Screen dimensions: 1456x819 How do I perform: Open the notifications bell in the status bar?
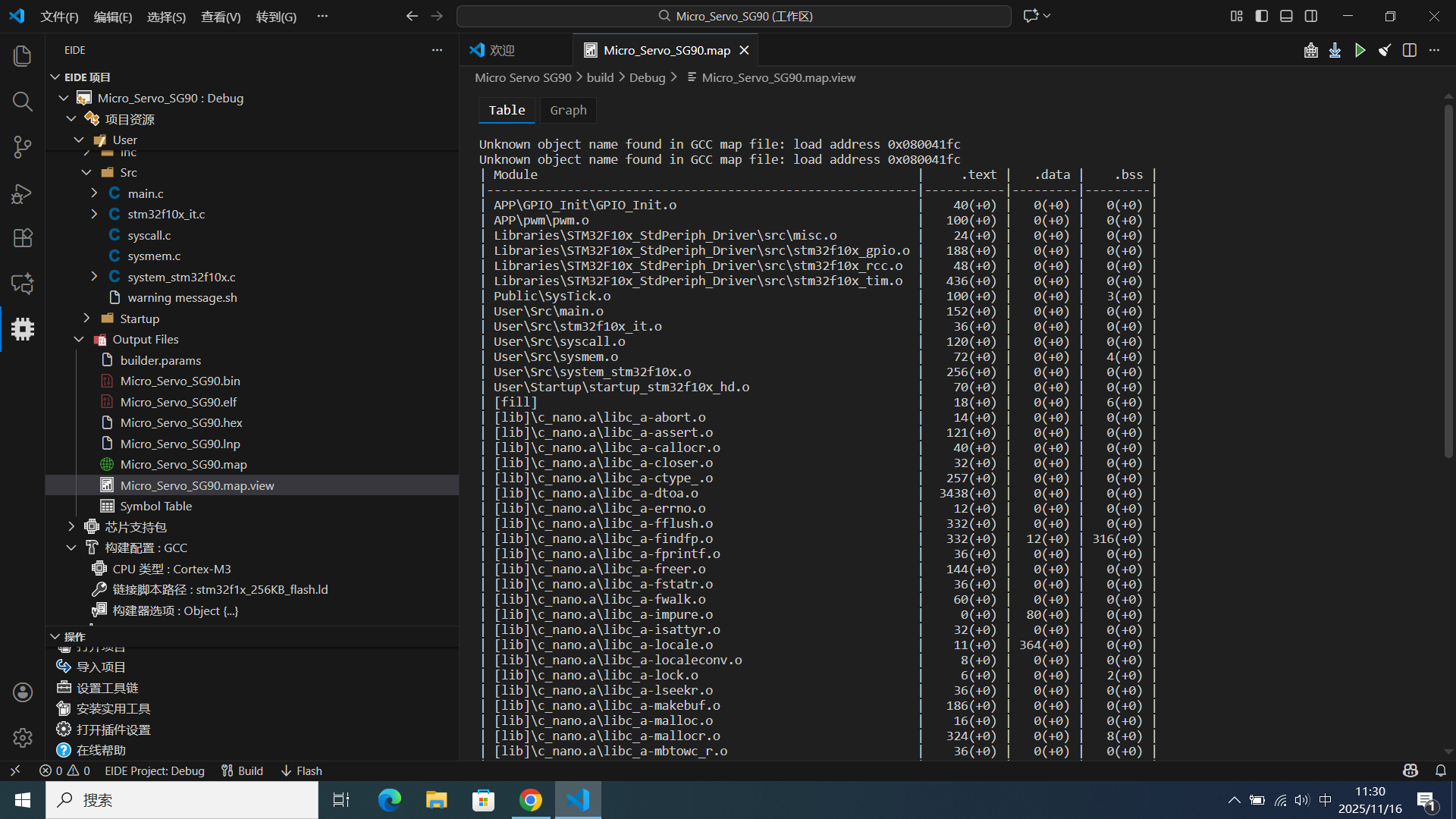1440,770
